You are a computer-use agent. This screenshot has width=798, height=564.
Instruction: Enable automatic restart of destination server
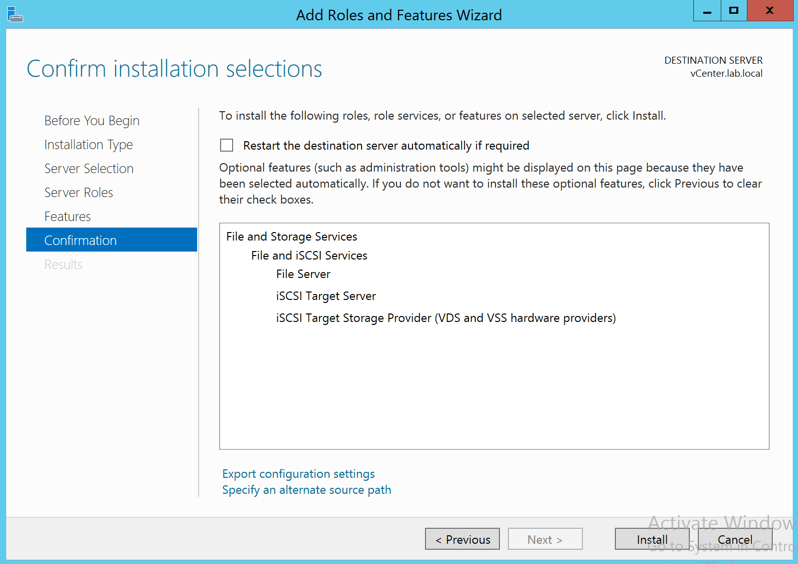(227, 145)
